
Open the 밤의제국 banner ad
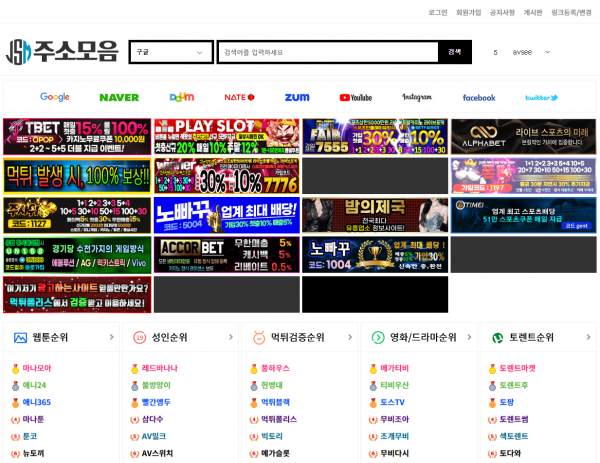[x=375, y=215]
